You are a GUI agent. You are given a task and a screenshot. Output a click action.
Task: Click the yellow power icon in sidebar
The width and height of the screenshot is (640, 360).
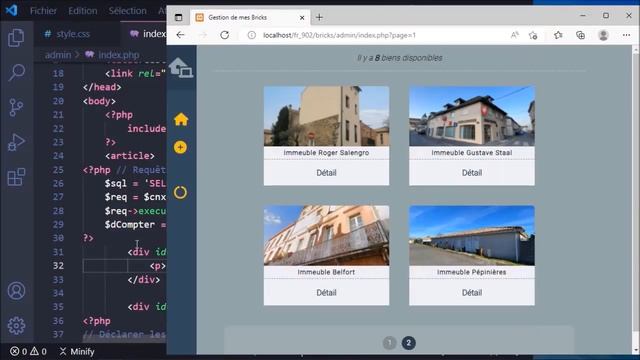pos(180,192)
